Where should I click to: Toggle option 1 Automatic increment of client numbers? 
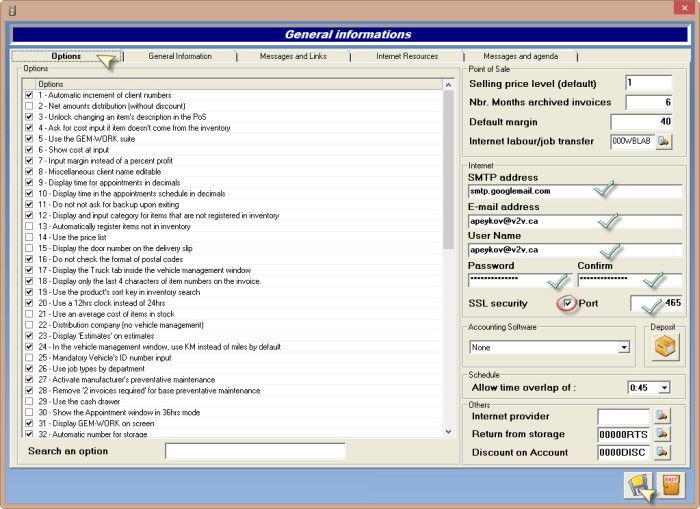coord(29,95)
